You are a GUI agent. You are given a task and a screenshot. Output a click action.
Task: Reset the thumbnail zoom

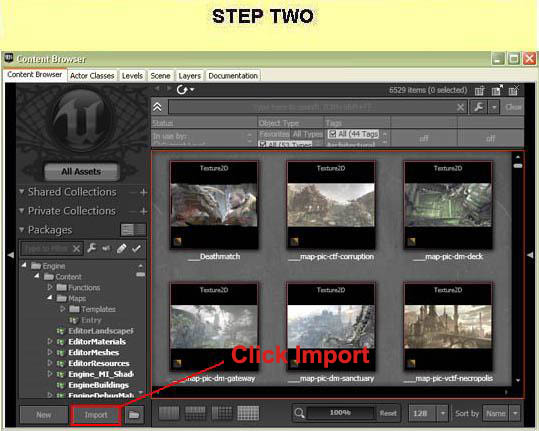(x=388, y=413)
